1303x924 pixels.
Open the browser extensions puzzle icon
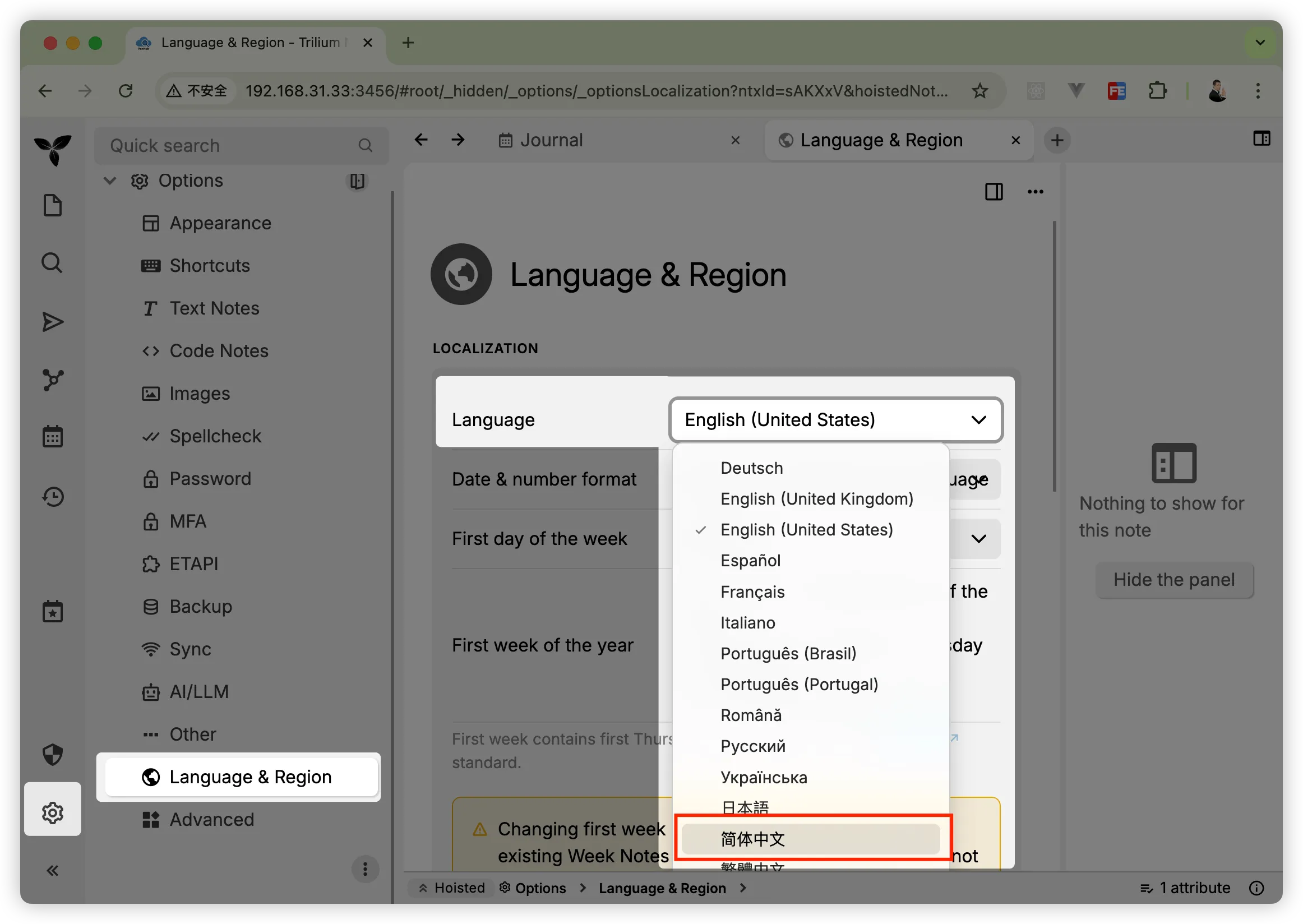(1157, 91)
